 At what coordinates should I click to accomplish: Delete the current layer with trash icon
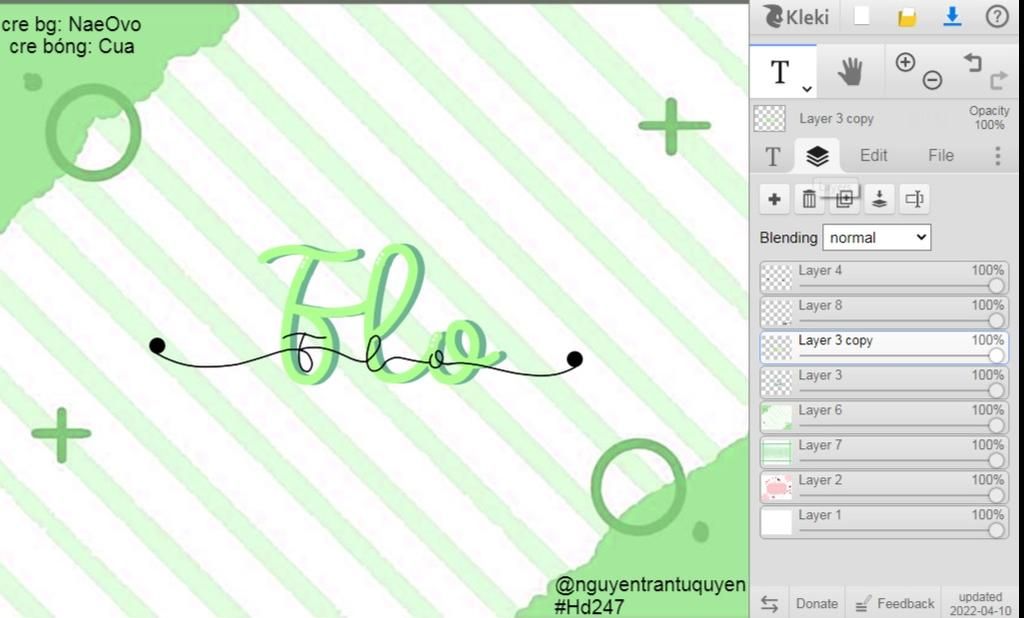(809, 199)
